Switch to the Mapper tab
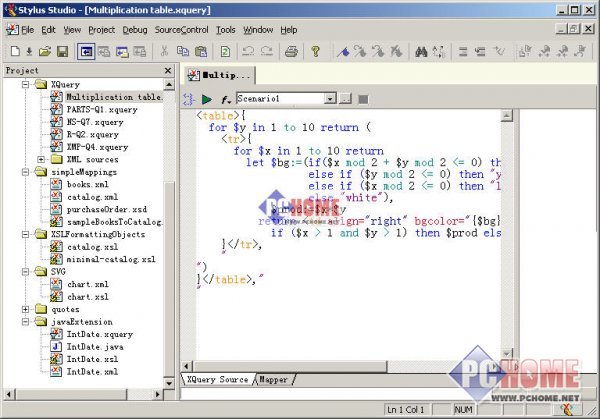 273,380
